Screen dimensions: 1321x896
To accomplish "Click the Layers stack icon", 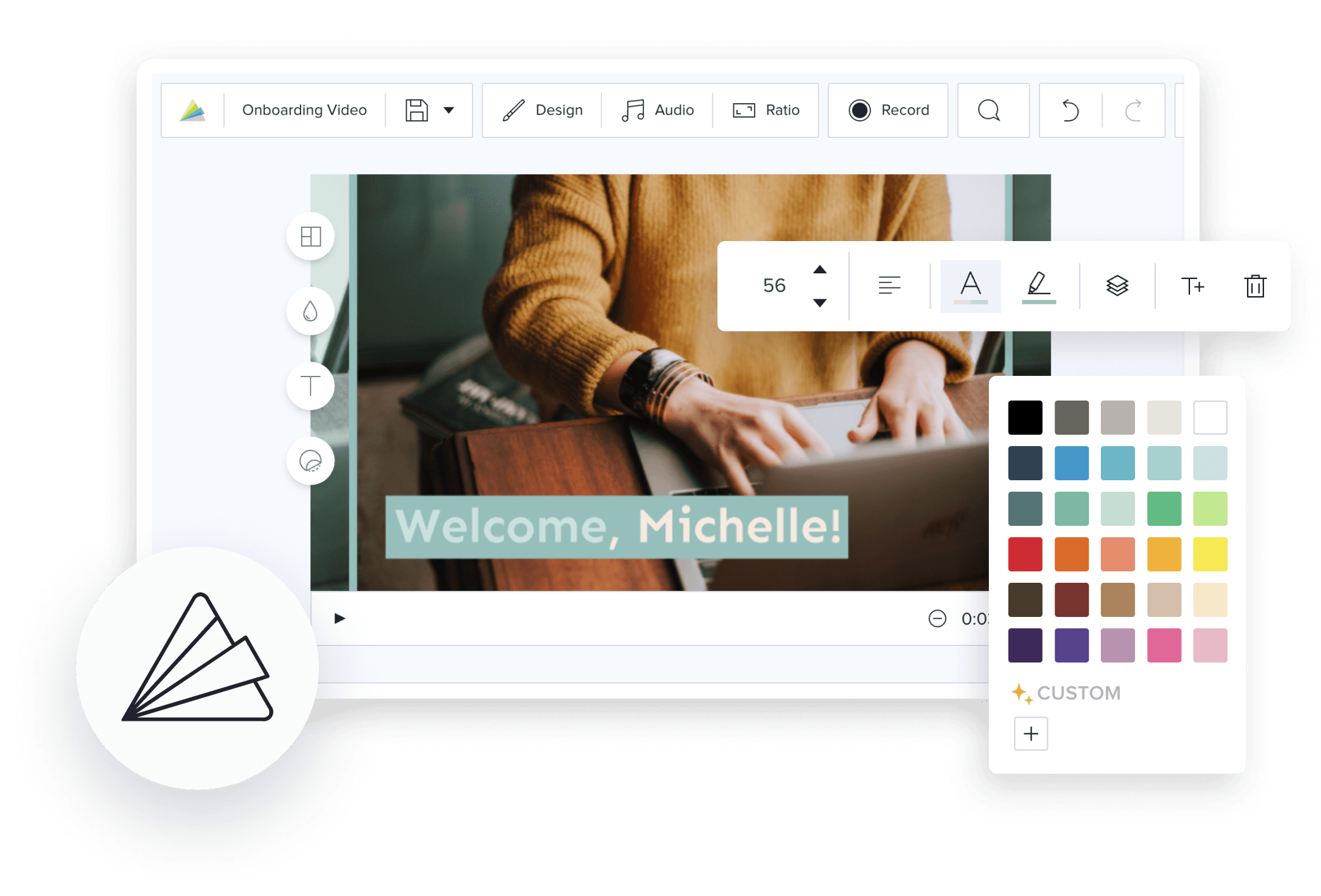I will tap(1117, 286).
